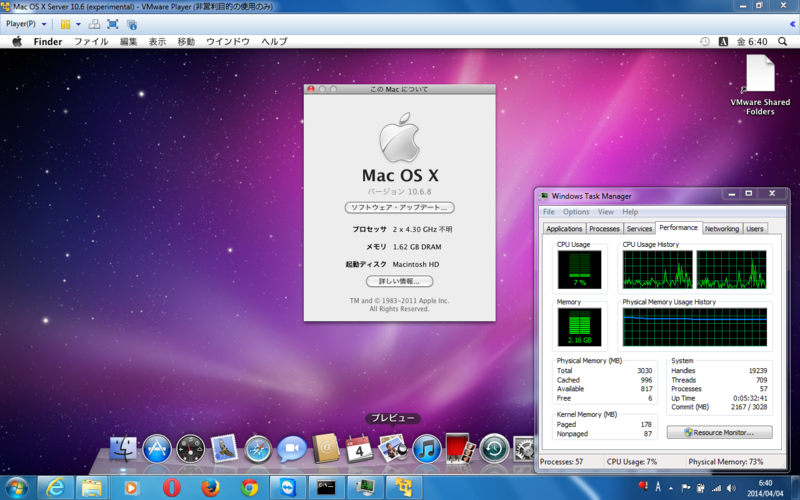Open TeamViewer on the taskbar
Viewport: 800px width, 500px height.
pos(287,488)
